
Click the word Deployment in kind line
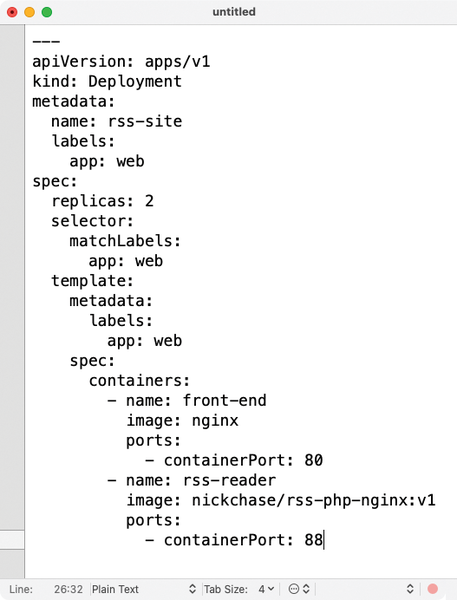point(135,82)
